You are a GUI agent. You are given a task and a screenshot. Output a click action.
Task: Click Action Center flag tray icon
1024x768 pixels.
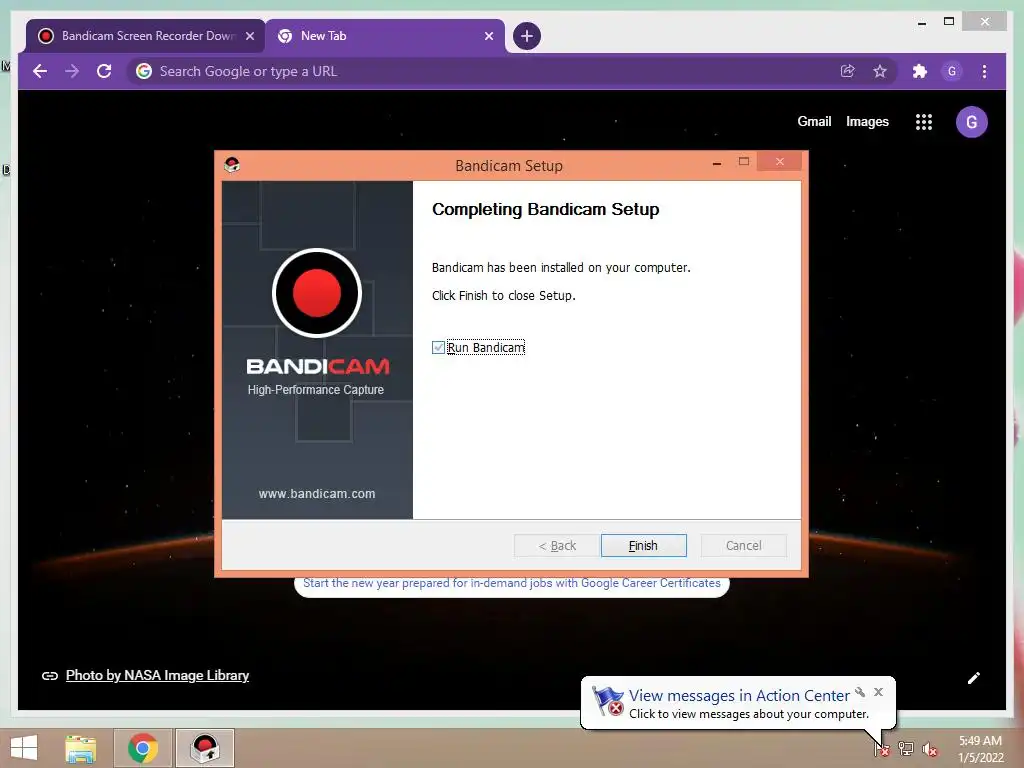click(882, 748)
